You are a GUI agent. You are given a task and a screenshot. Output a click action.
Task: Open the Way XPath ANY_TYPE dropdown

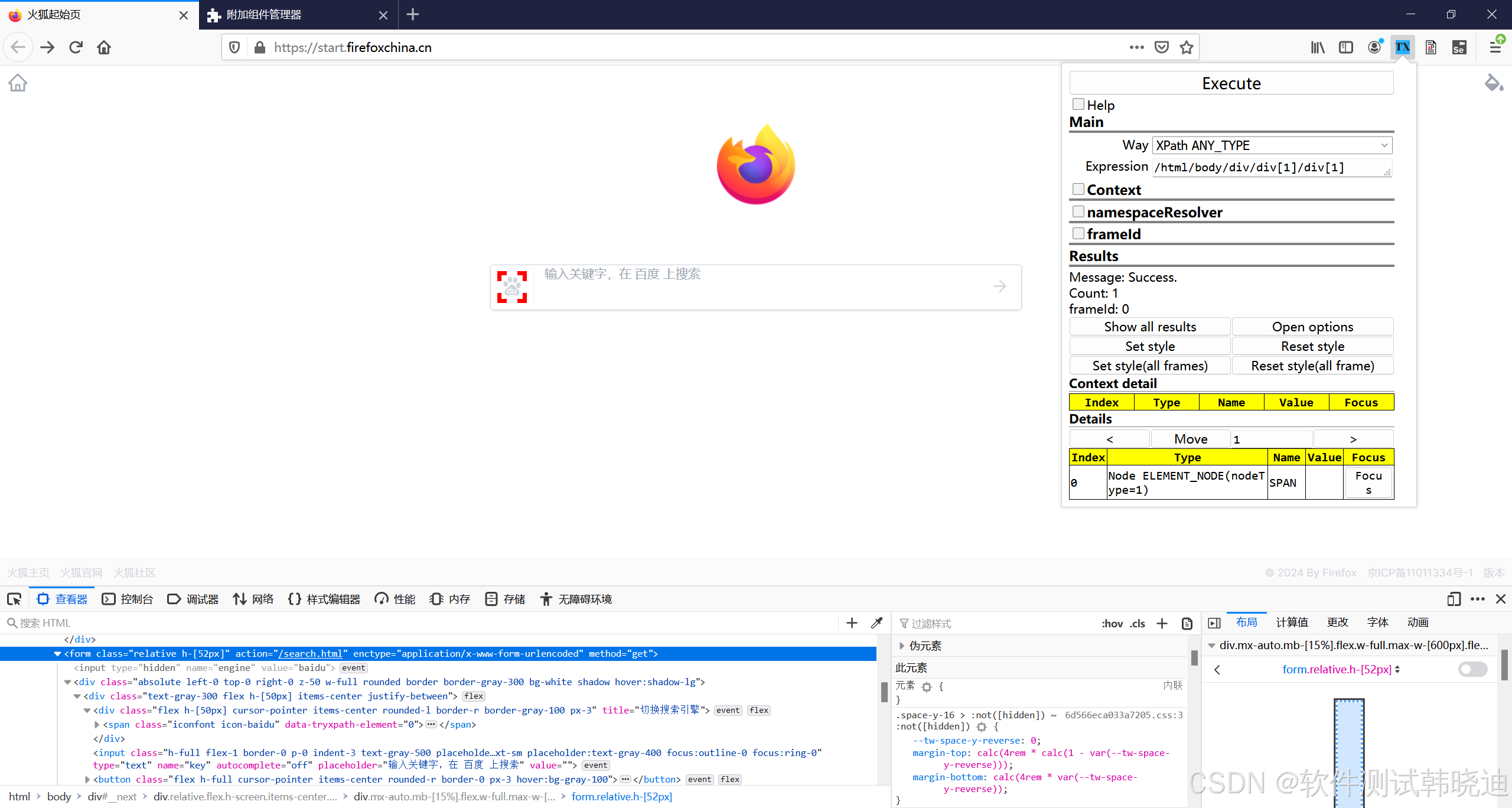point(1272,145)
